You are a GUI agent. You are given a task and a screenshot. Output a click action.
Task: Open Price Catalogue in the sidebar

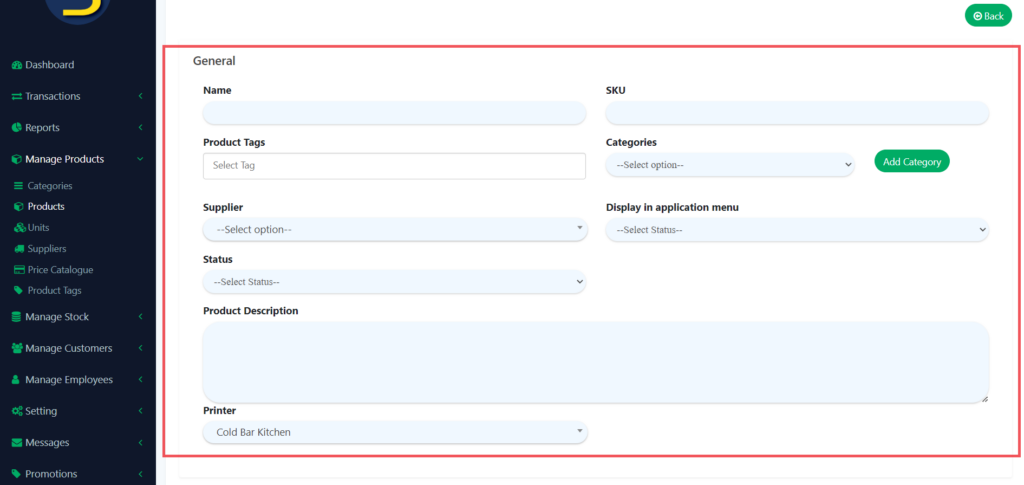(60, 270)
